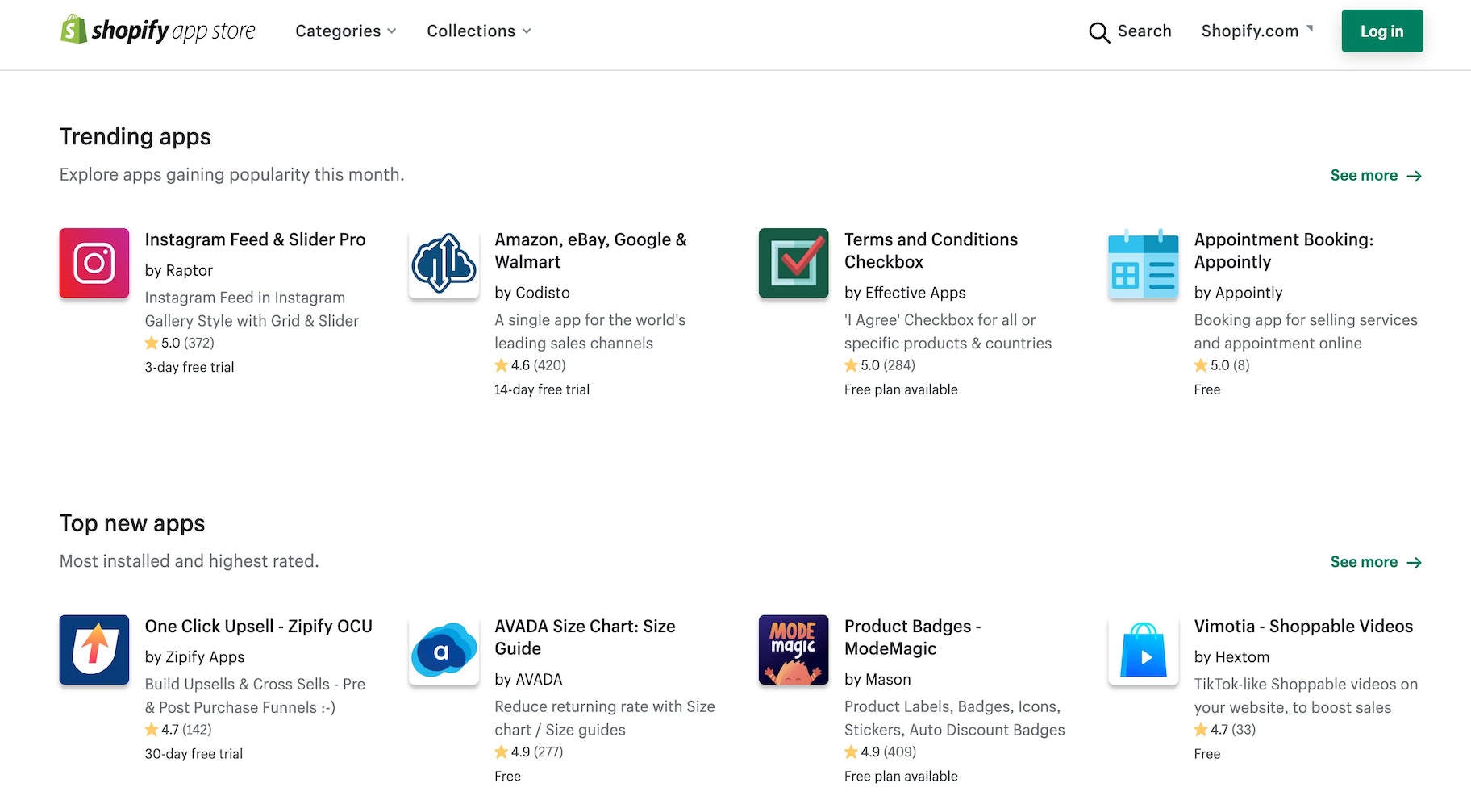1471x812 pixels.
Task: Open the Amazon, eBay, Google & Walmart title
Action: tap(590, 251)
